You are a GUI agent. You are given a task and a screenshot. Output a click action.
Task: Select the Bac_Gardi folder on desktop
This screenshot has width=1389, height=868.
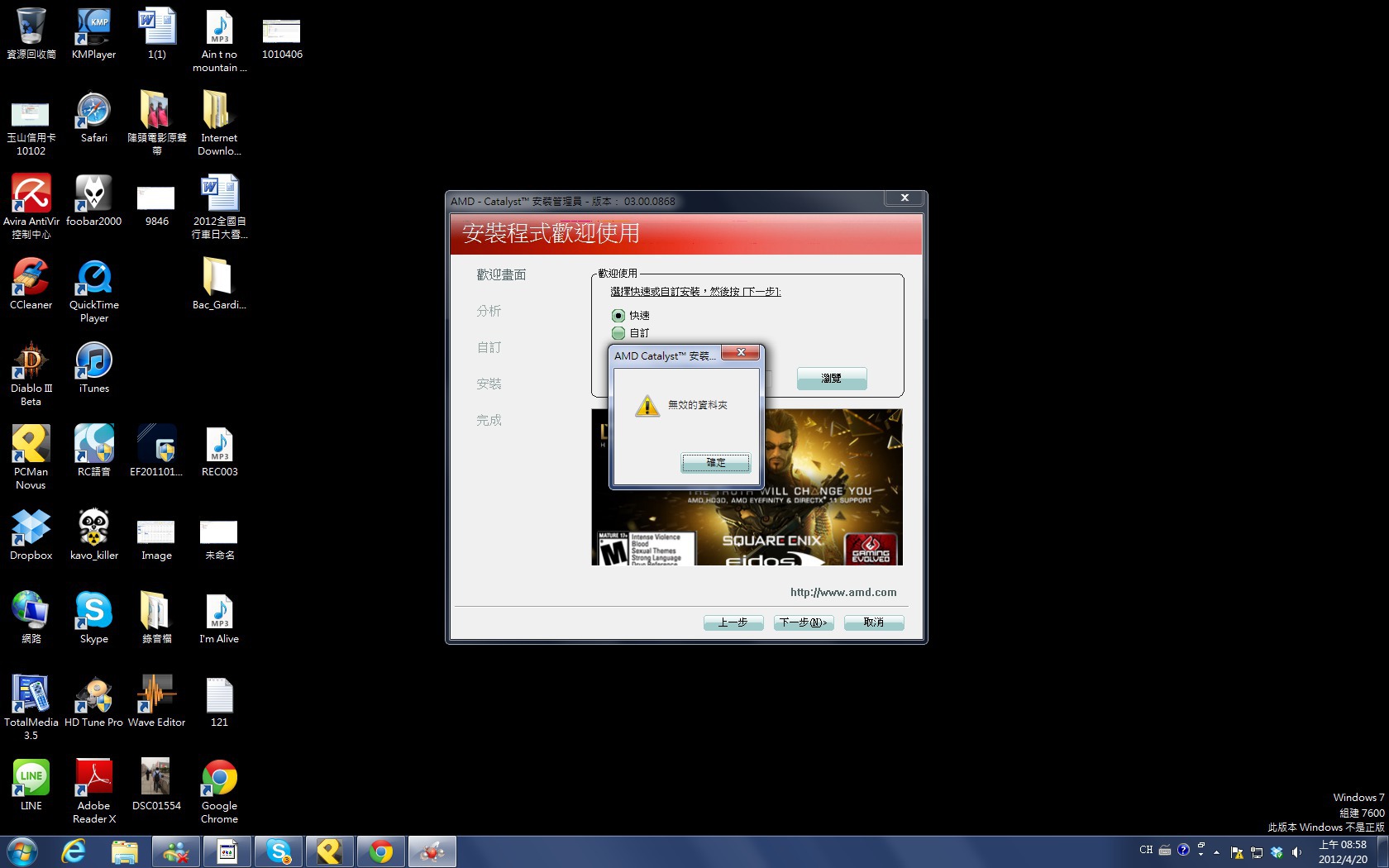click(220, 284)
